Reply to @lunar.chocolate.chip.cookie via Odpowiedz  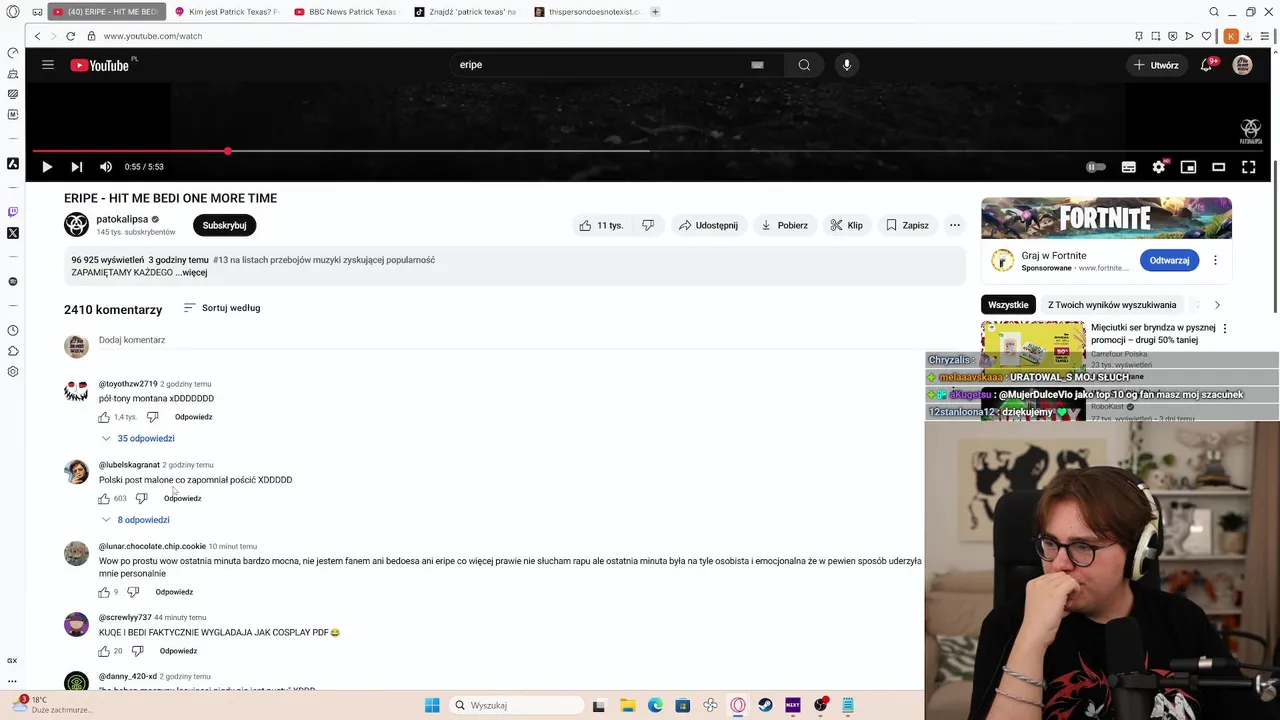tap(174, 592)
